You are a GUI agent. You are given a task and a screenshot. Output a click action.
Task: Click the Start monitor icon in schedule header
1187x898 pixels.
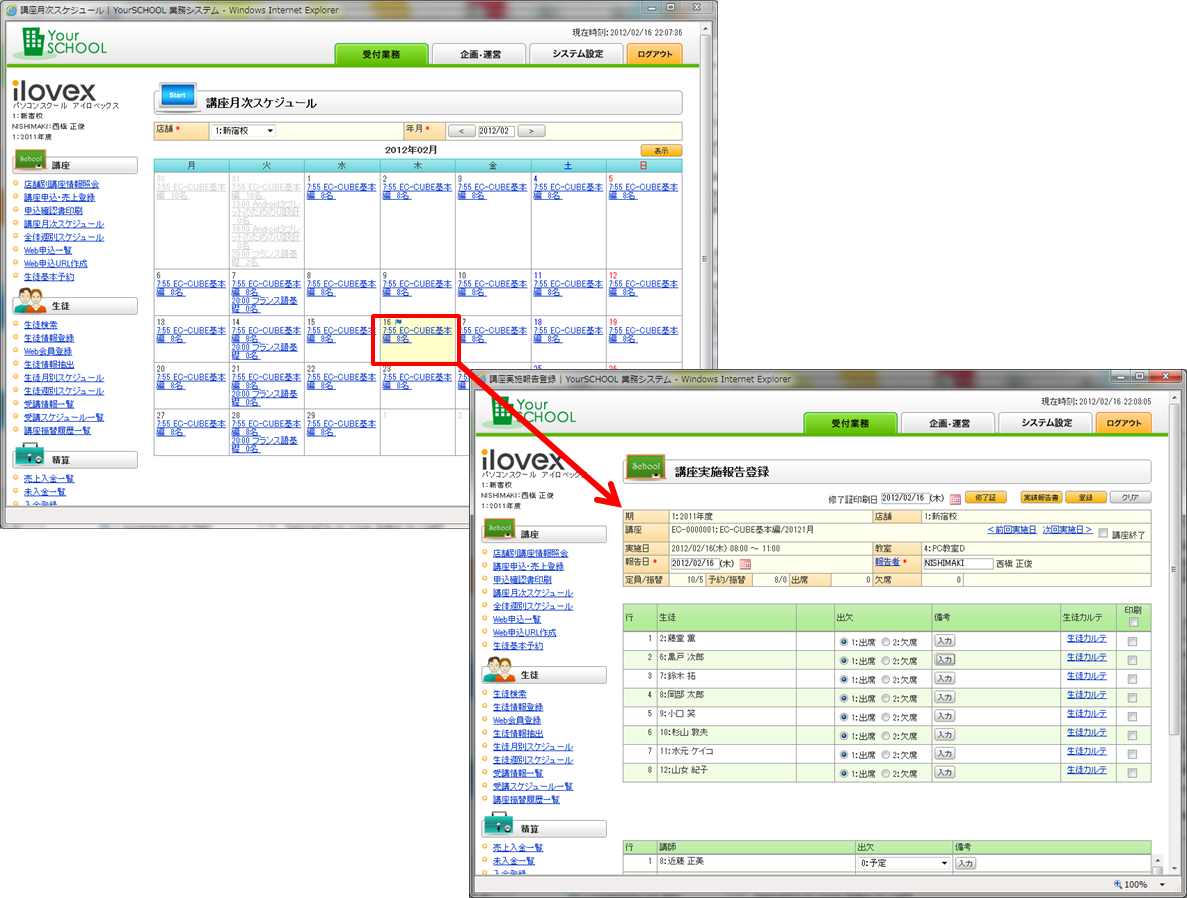click(x=178, y=97)
